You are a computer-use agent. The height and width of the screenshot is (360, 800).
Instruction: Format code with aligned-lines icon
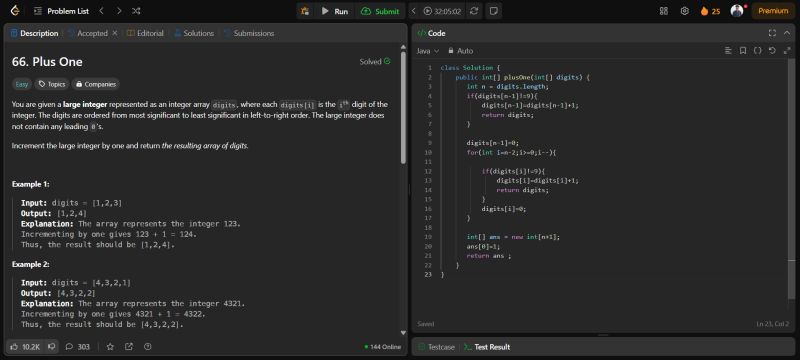click(x=728, y=50)
